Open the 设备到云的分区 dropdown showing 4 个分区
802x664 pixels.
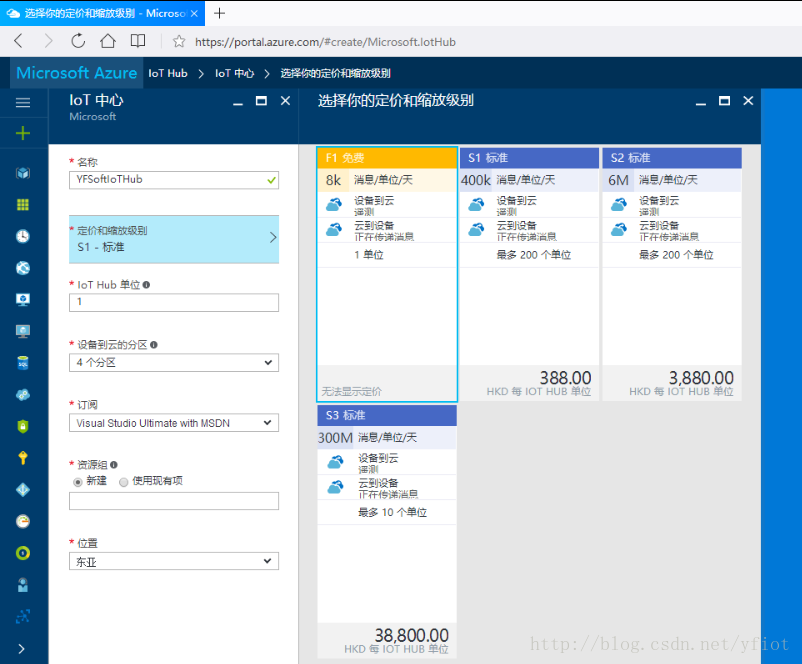pos(173,362)
